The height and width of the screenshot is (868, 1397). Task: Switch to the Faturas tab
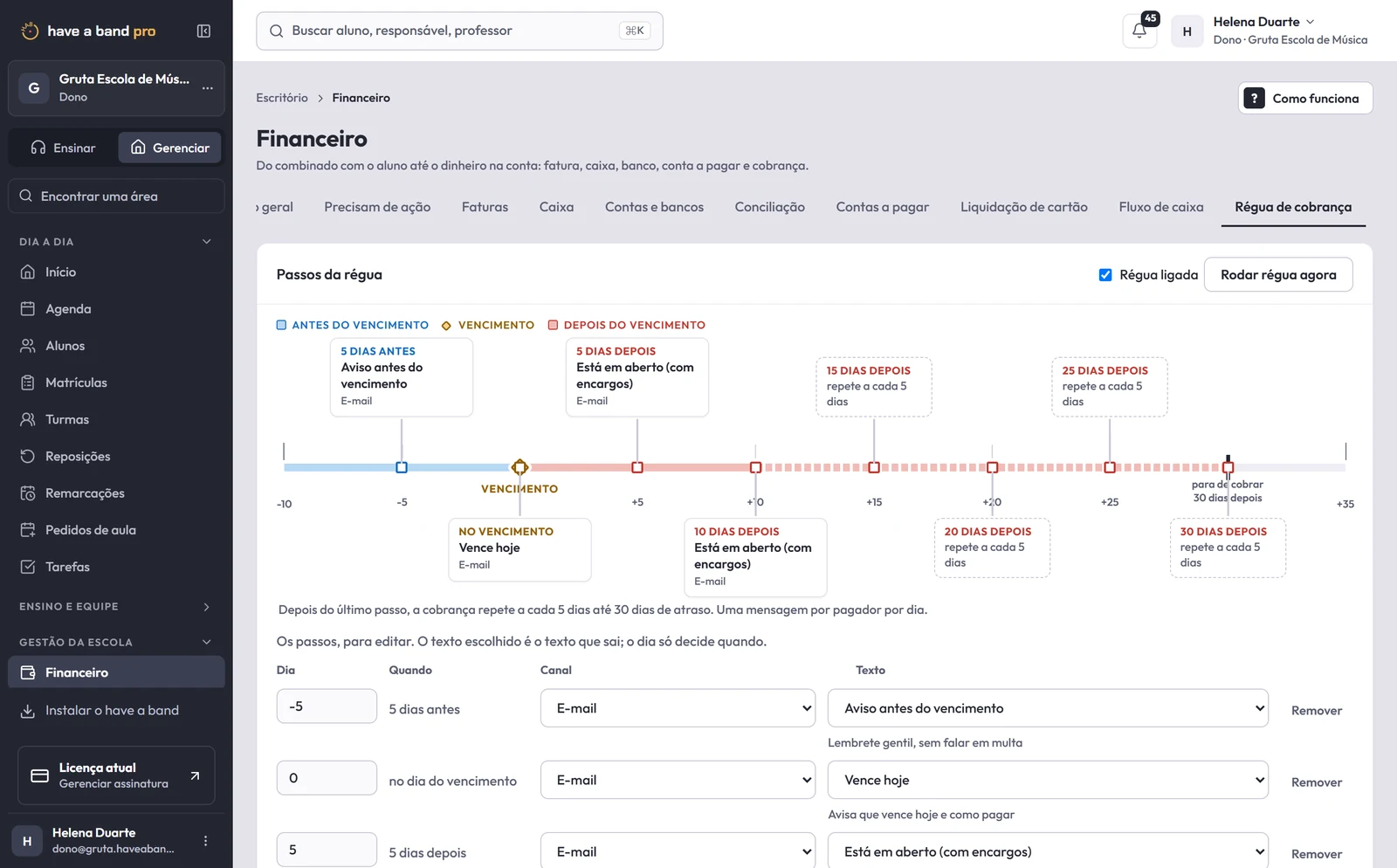(x=485, y=207)
